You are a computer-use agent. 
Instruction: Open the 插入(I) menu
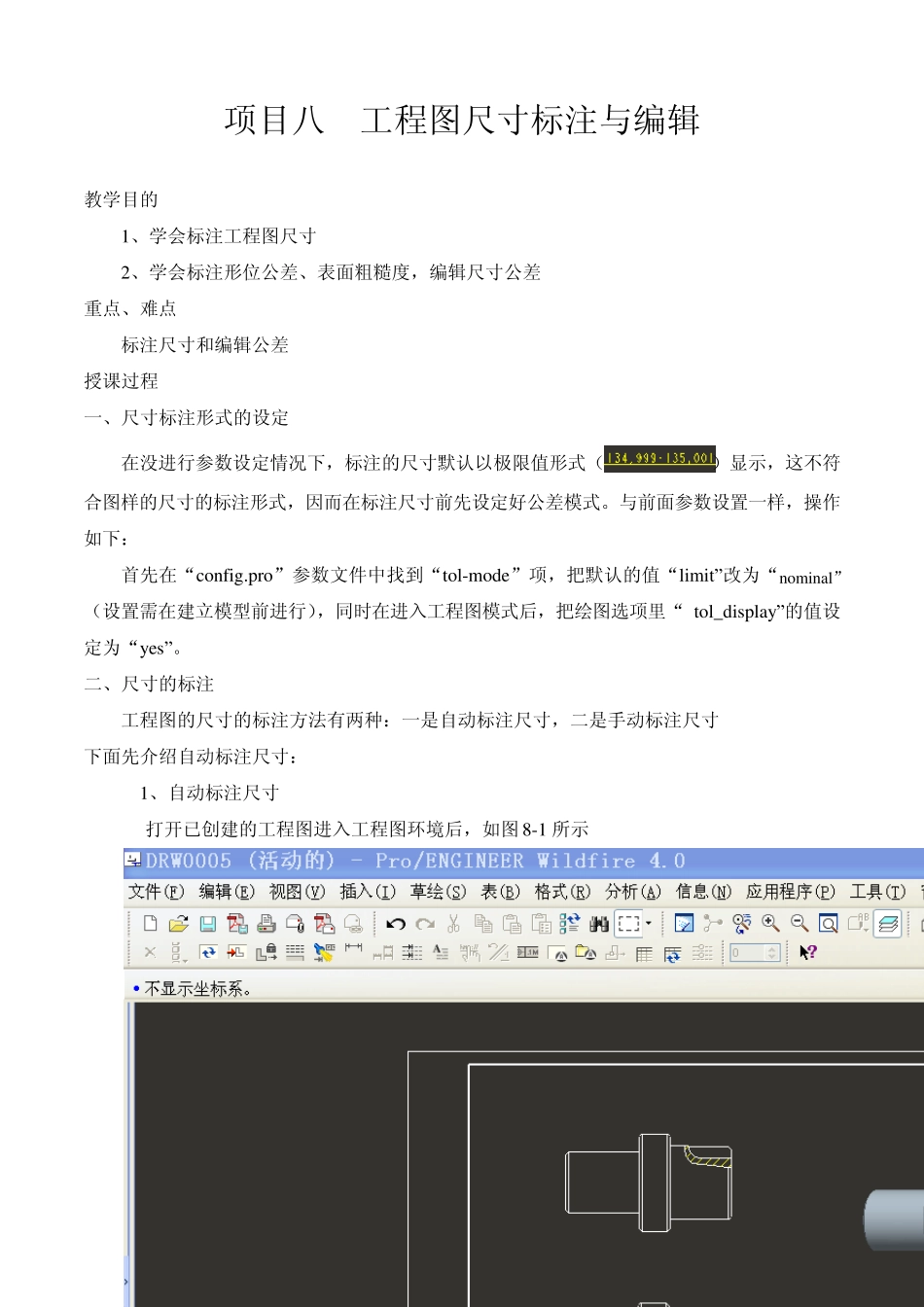point(368,892)
